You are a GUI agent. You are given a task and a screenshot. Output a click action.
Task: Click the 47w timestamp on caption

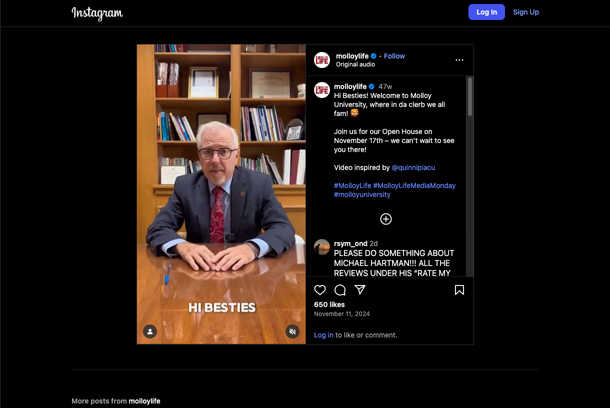(x=385, y=86)
